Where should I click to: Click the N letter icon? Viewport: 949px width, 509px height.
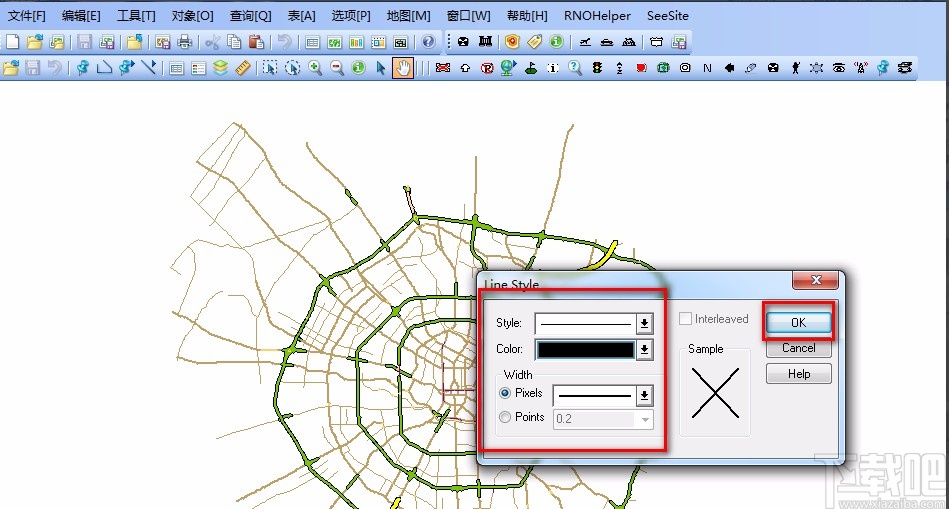(707, 68)
